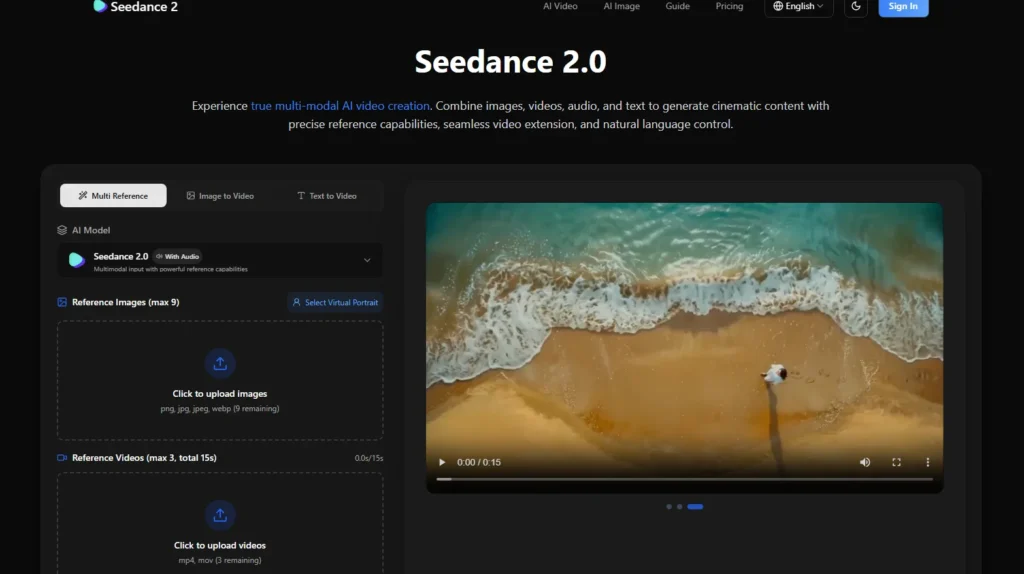Enter fullscreen on the video player

897,462
